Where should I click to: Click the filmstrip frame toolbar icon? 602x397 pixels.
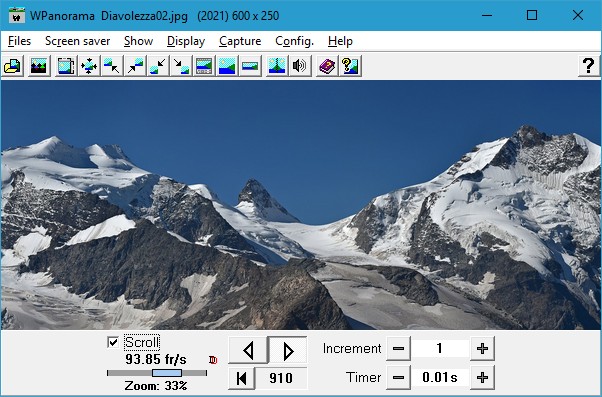point(66,66)
